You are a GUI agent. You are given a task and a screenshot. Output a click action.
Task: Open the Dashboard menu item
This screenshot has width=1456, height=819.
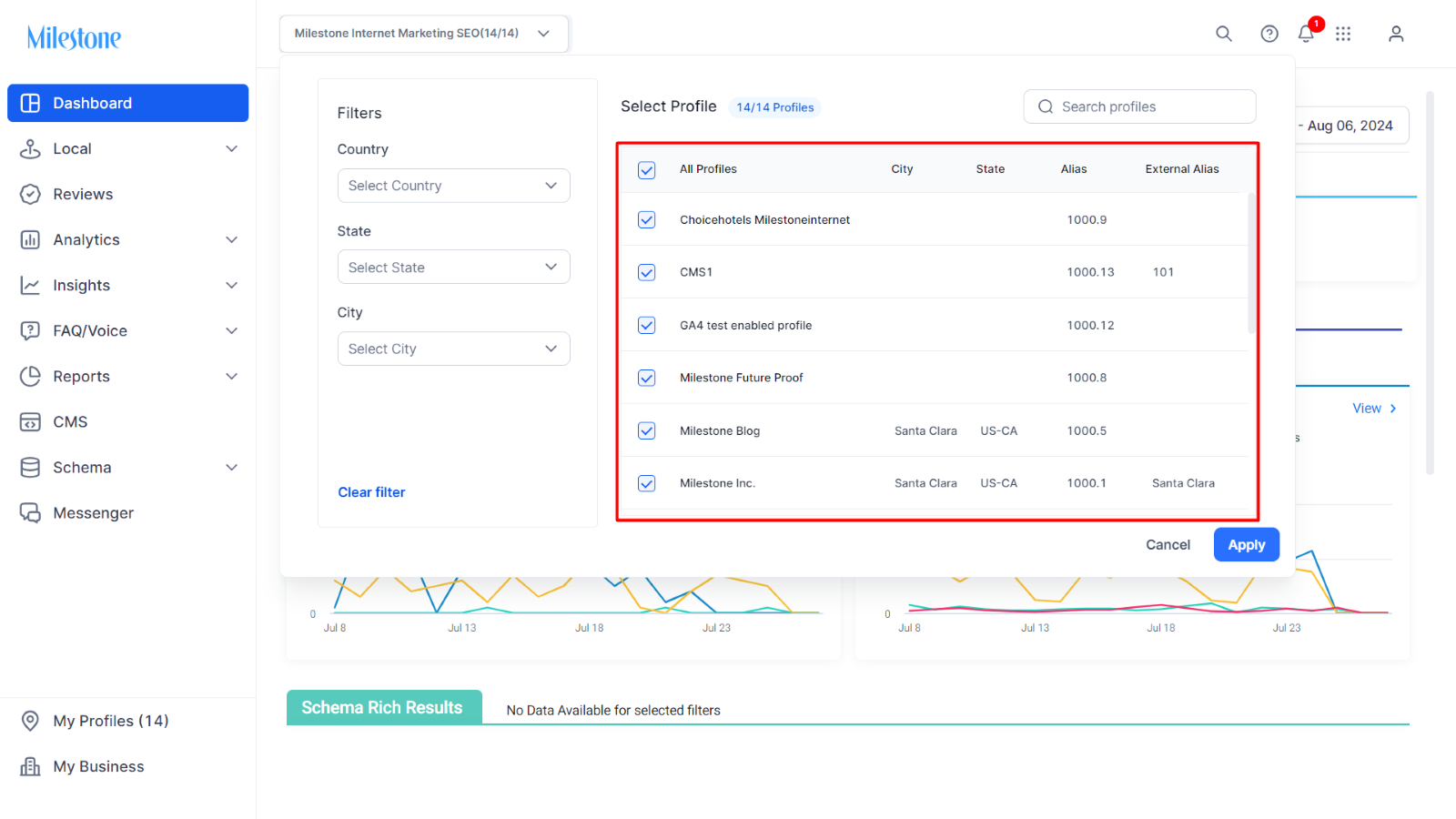127,103
